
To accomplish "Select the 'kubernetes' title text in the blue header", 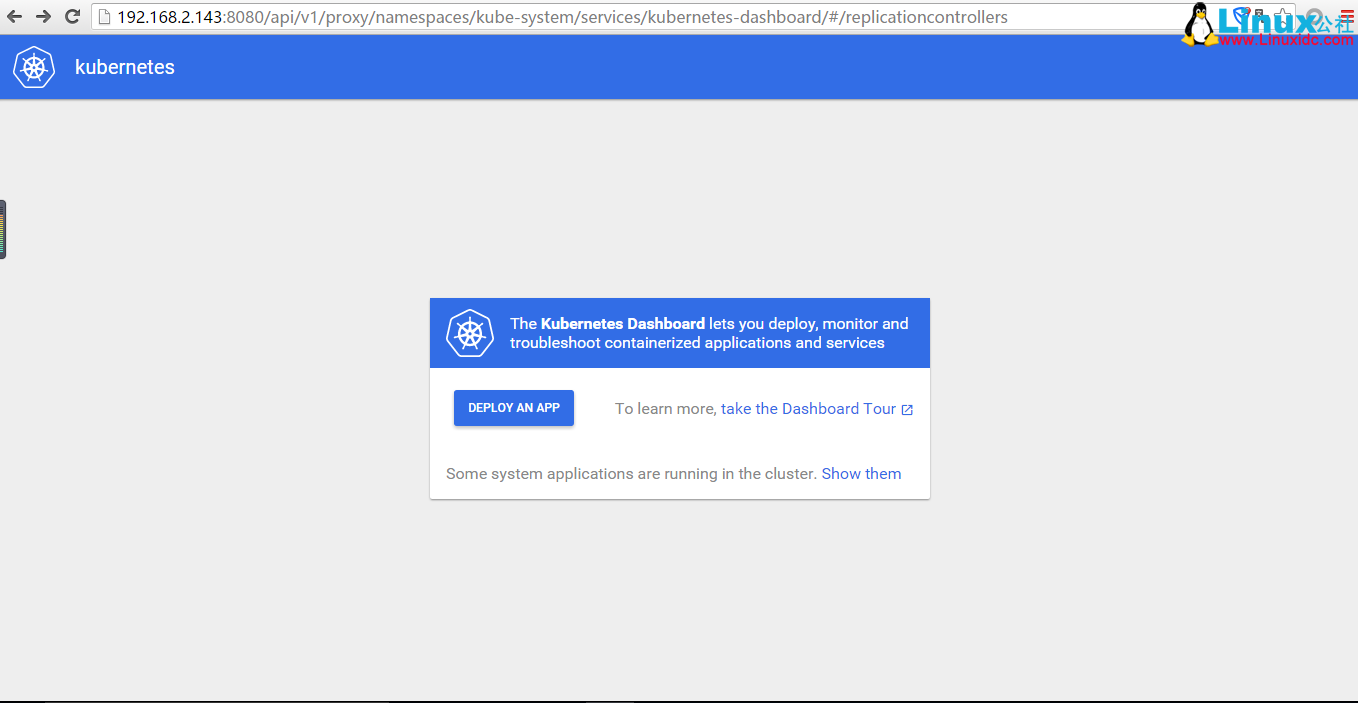I will coord(124,66).
